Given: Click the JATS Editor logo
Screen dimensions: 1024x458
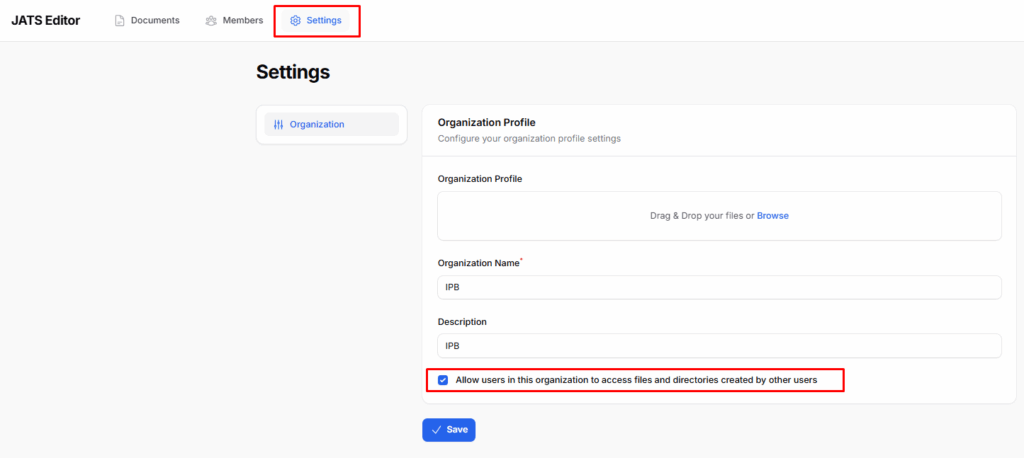Looking at the screenshot, I should (x=46, y=20).
